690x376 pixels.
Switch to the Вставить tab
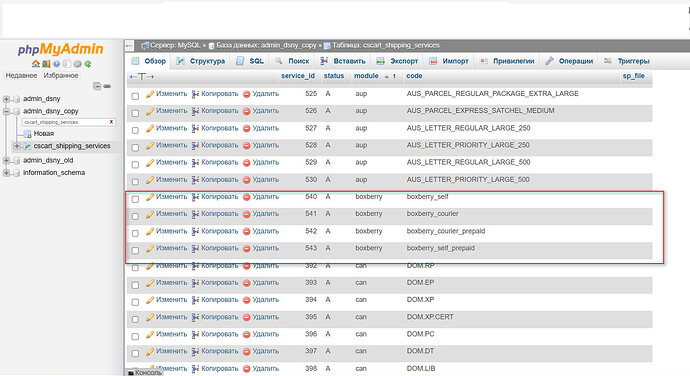(343, 61)
